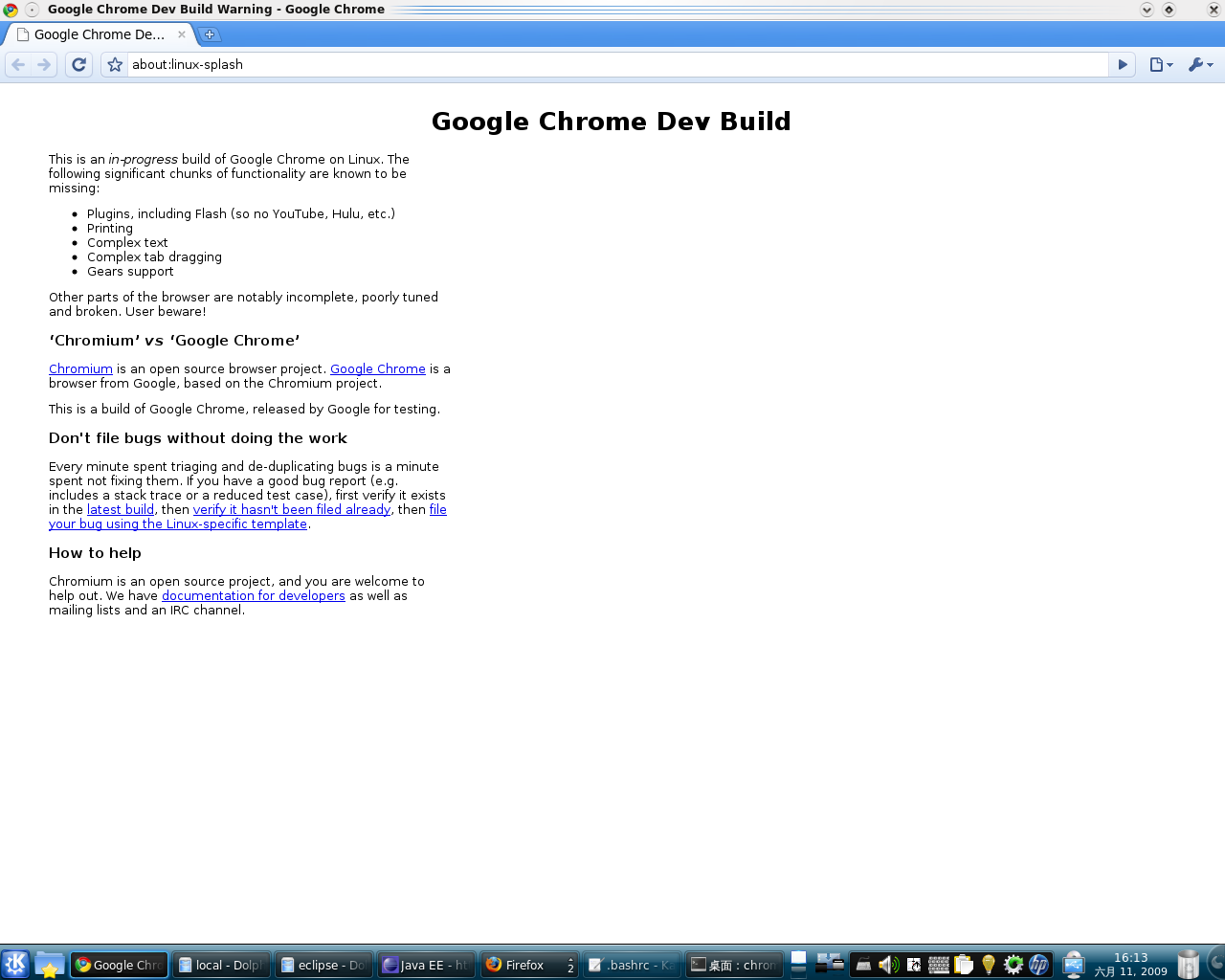
Task: Open the wrench tools menu
Action: coord(1200,65)
